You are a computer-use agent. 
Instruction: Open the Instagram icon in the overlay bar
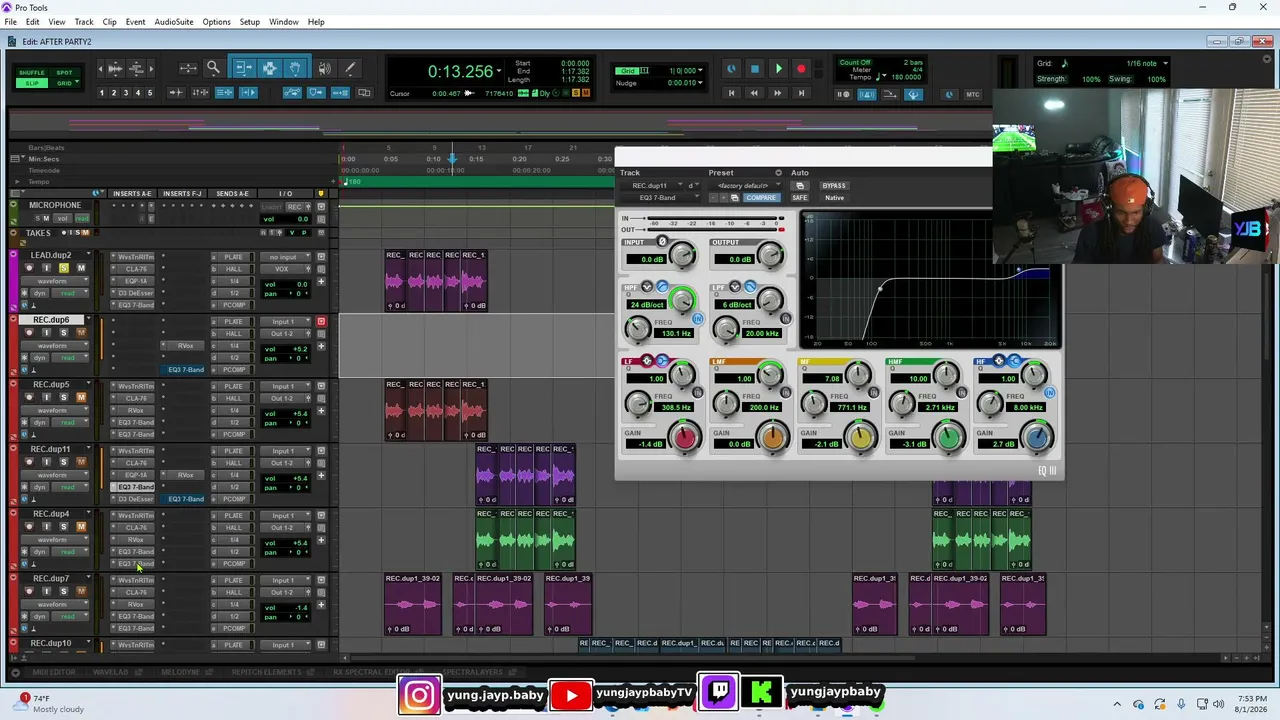tap(420, 695)
